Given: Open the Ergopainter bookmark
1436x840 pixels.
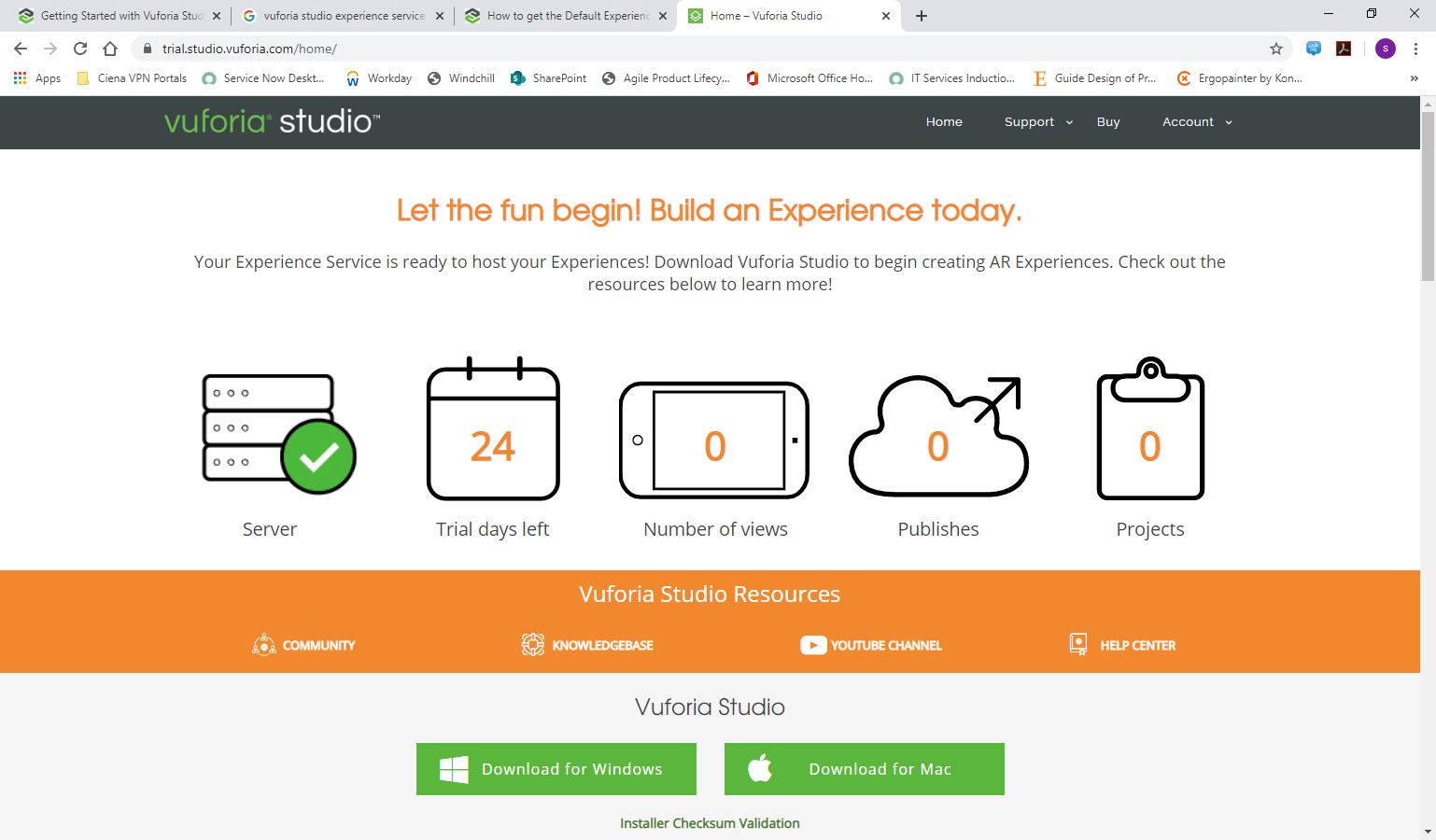Looking at the screenshot, I should pyautogui.click(x=1239, y=78).
